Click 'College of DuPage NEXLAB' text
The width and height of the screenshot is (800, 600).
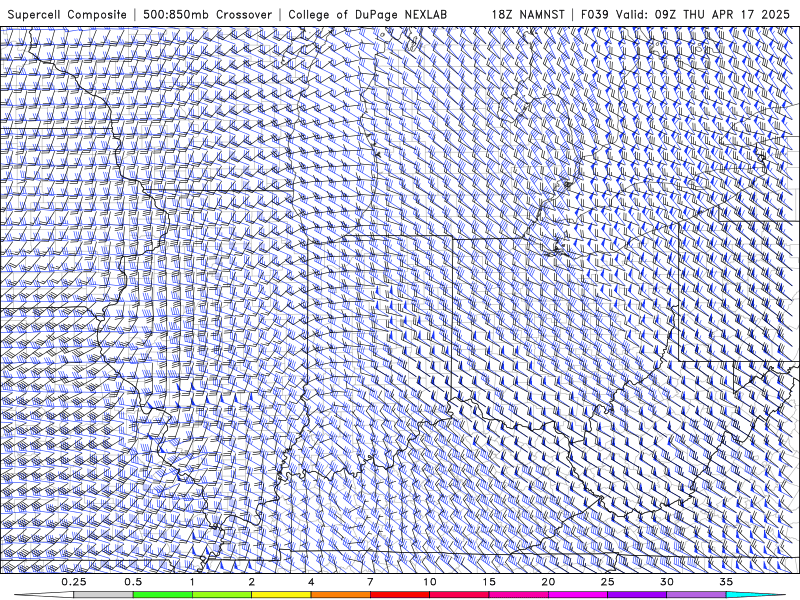click(x=367, y=14)
